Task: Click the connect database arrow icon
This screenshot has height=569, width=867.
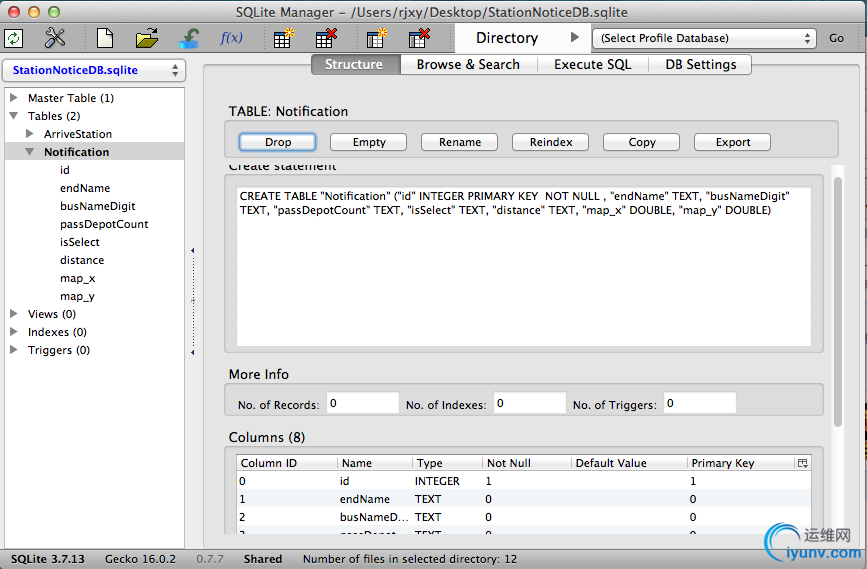Action: click(x=189, y=38)
